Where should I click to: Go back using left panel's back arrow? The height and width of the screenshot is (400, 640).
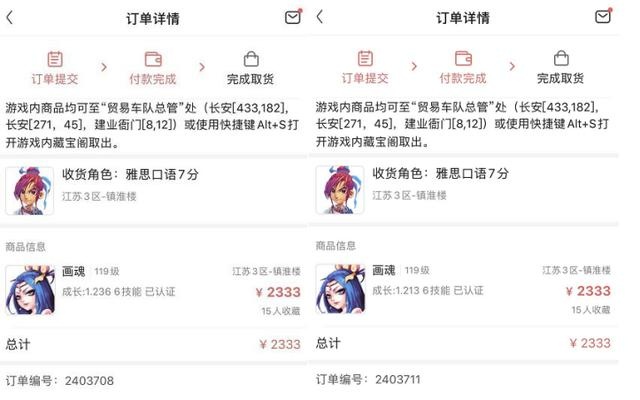pyautogui.click(x=10, y=18)
